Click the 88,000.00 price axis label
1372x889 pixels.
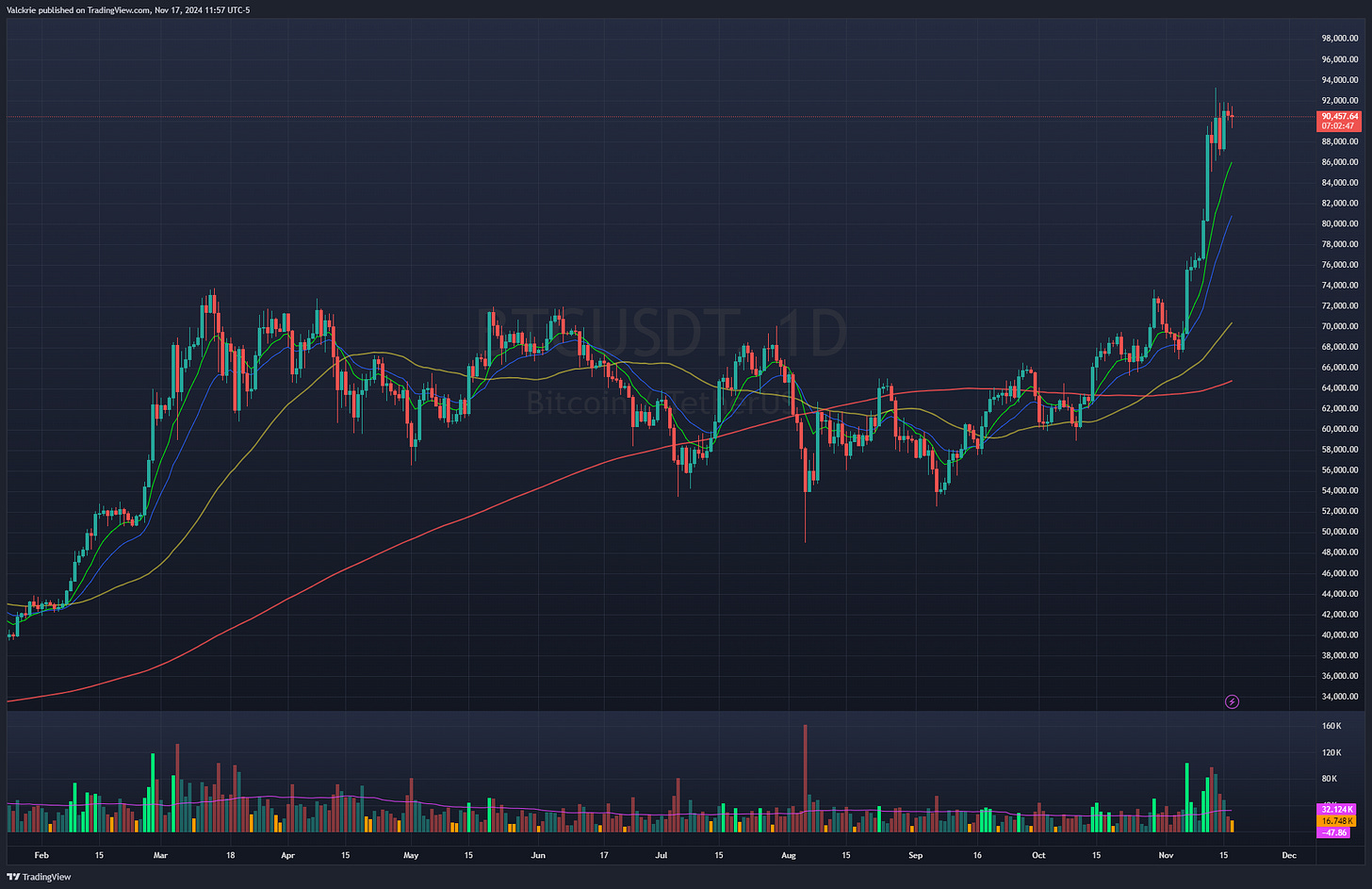(1340, 141)
